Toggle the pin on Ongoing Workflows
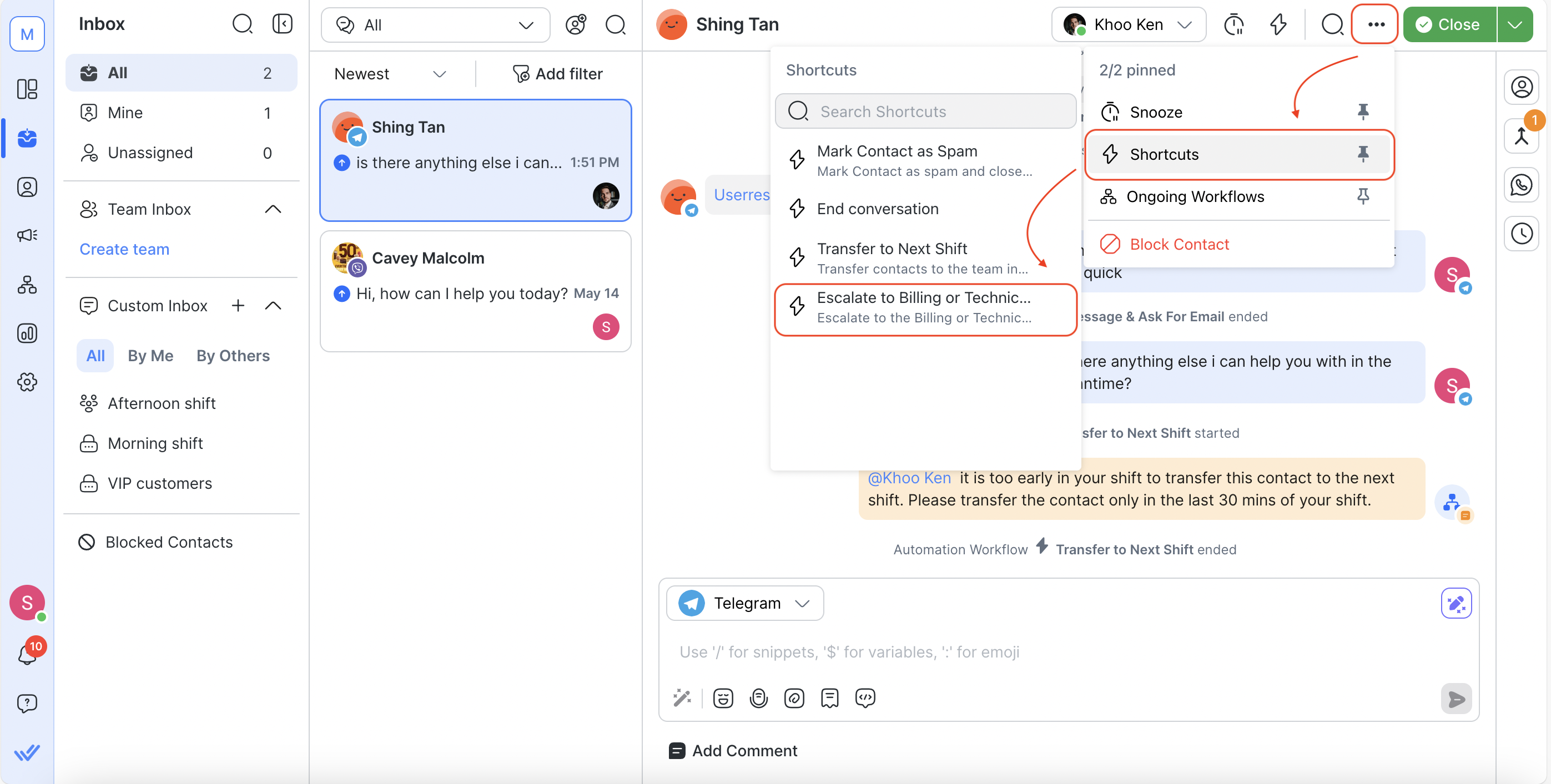Image resolution: width=1551 pixels, height=784 pixels. coord(1363,196)
